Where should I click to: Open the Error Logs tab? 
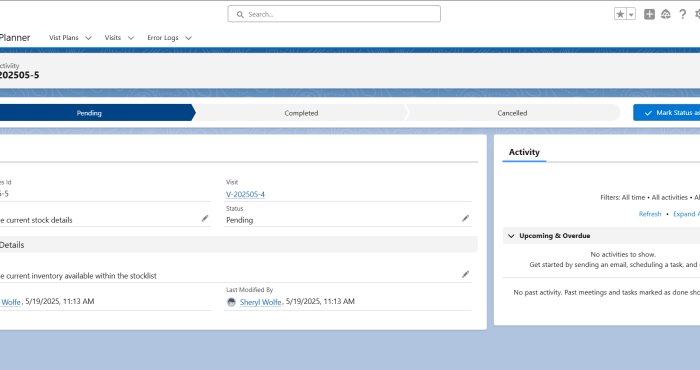tap(163, 38)
